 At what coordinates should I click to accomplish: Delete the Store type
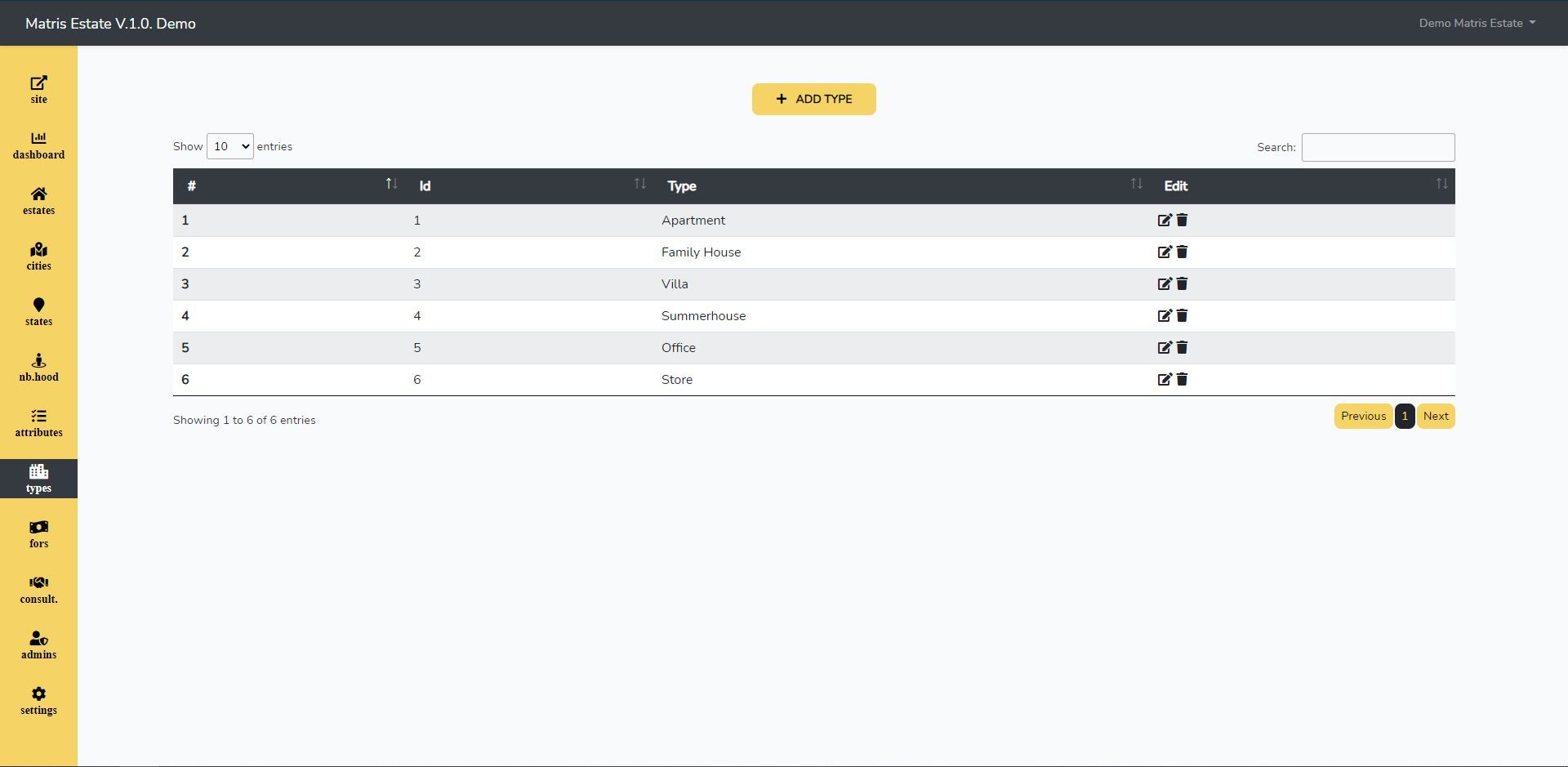coord(1182,379)
